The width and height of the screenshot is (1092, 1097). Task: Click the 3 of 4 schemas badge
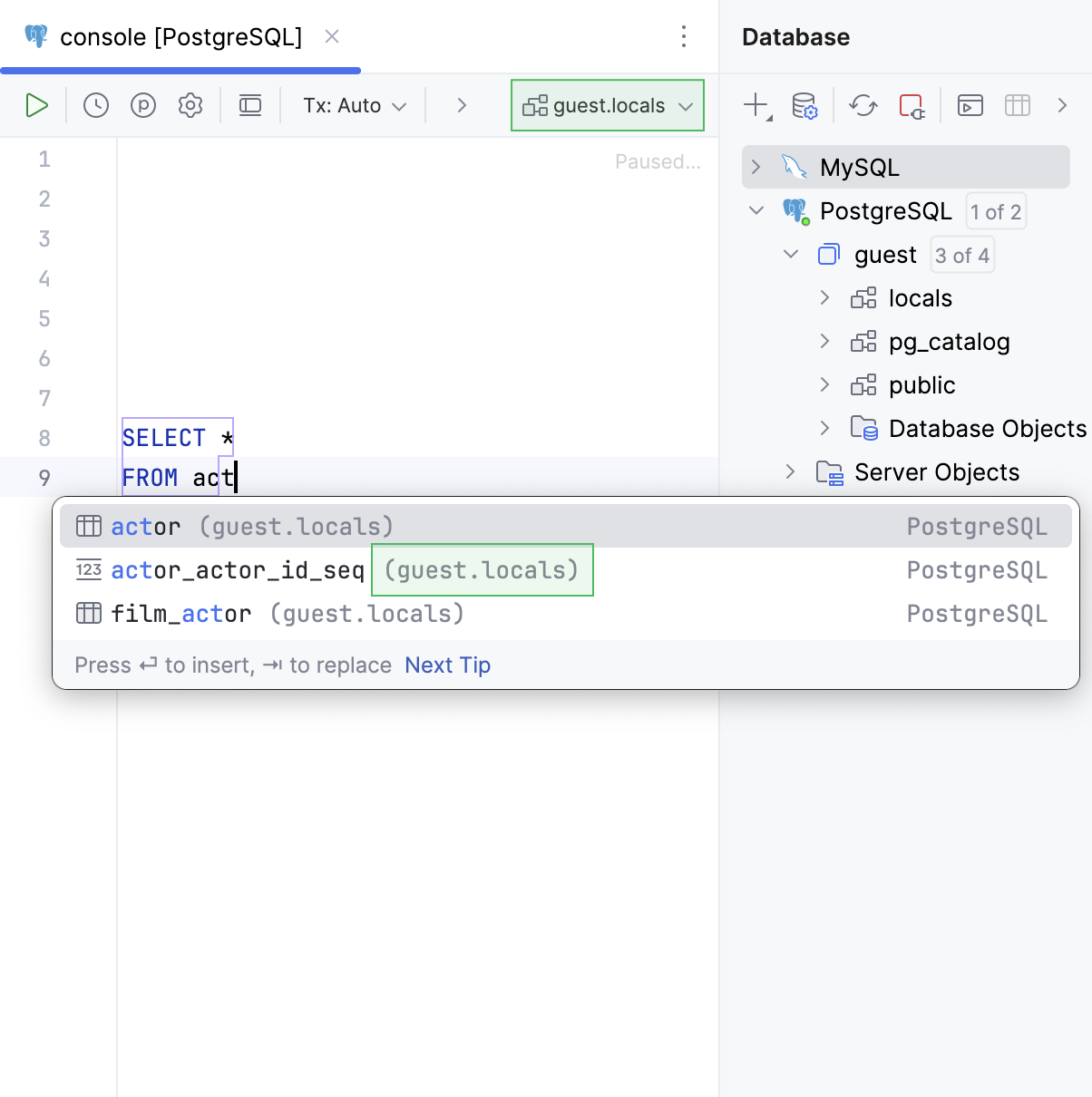tap(962, 255)
